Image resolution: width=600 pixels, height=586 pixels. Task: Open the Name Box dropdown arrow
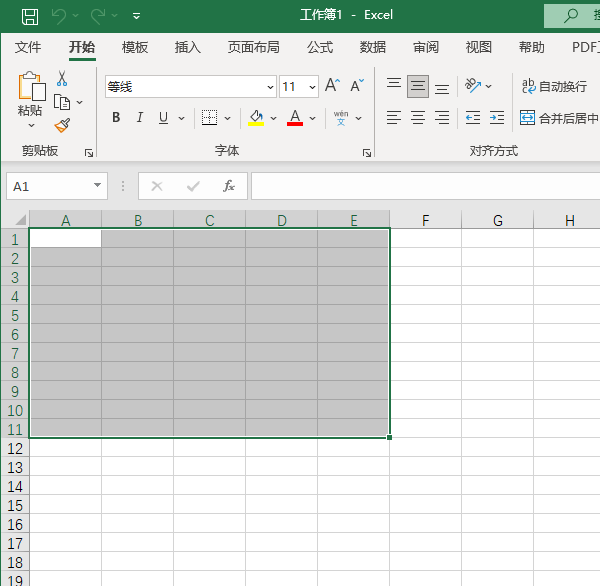tap(97, 186)
